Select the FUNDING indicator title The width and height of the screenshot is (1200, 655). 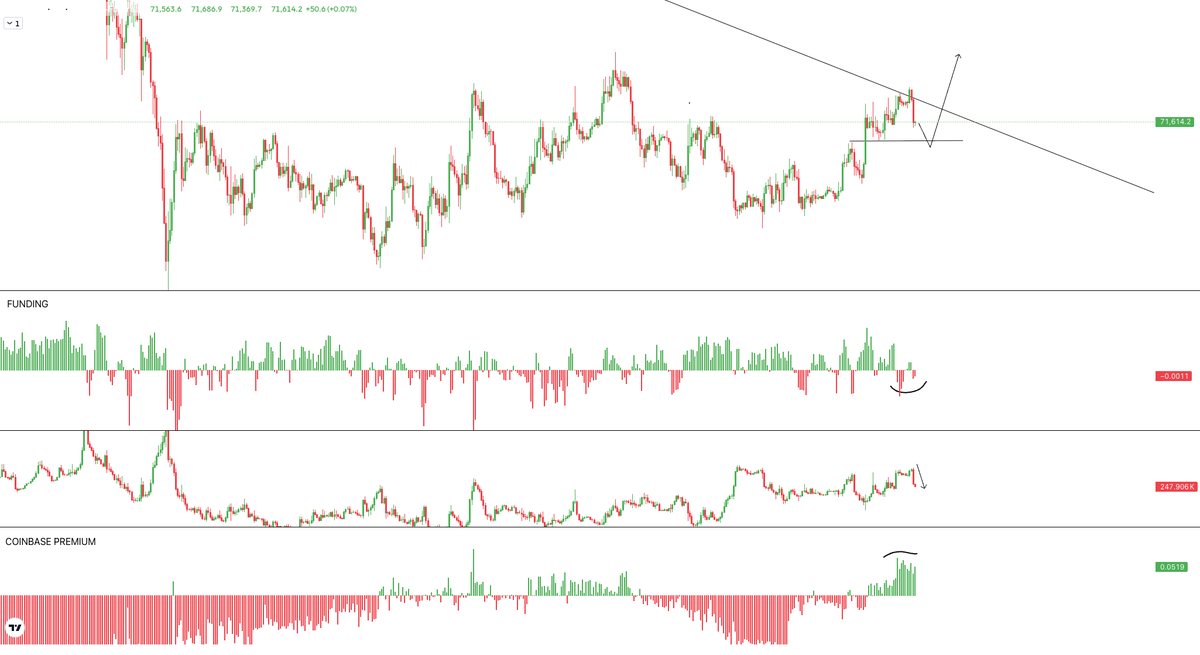click(x=28, y=303)
